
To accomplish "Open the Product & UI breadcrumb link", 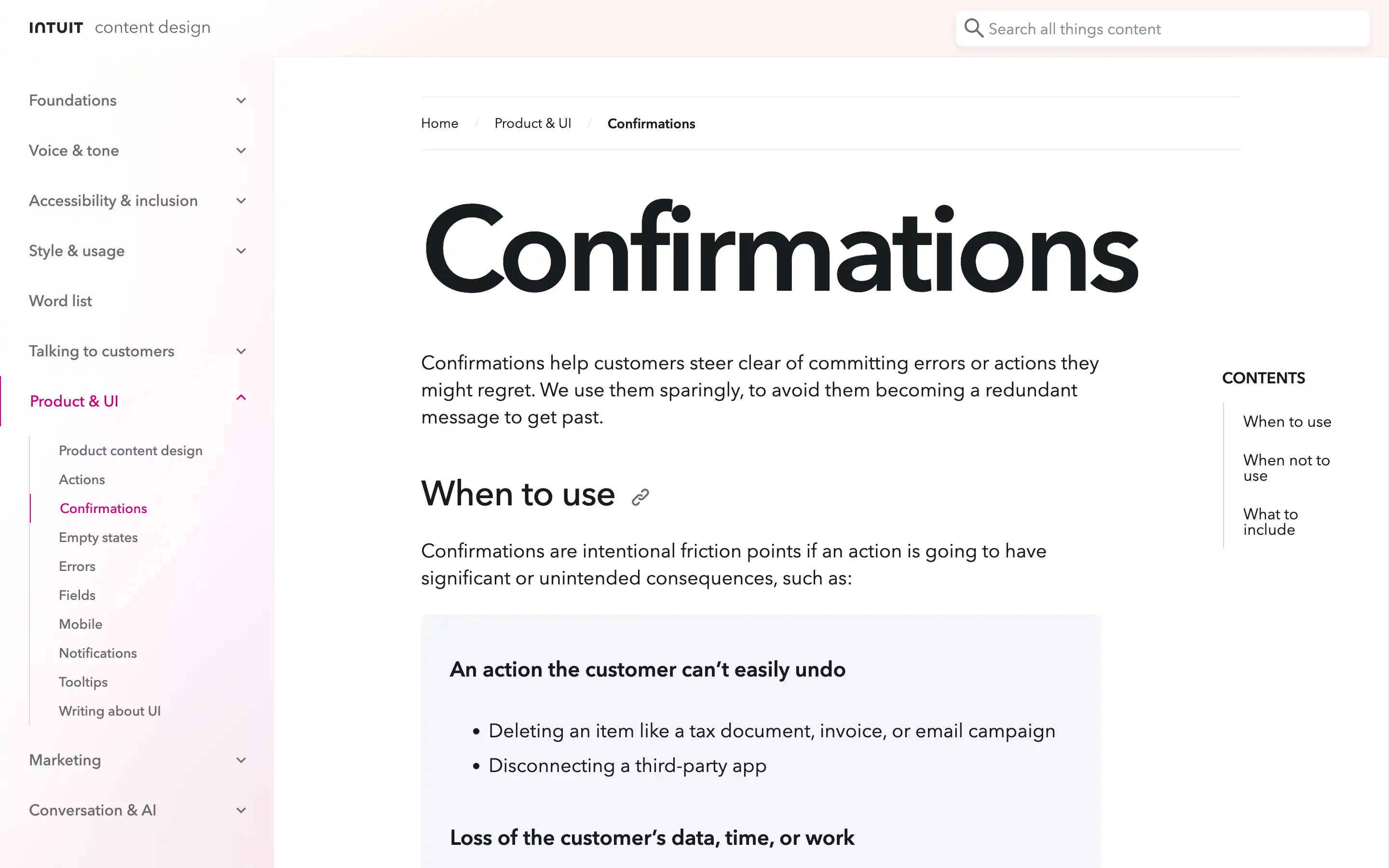I will tap(532, 123).
